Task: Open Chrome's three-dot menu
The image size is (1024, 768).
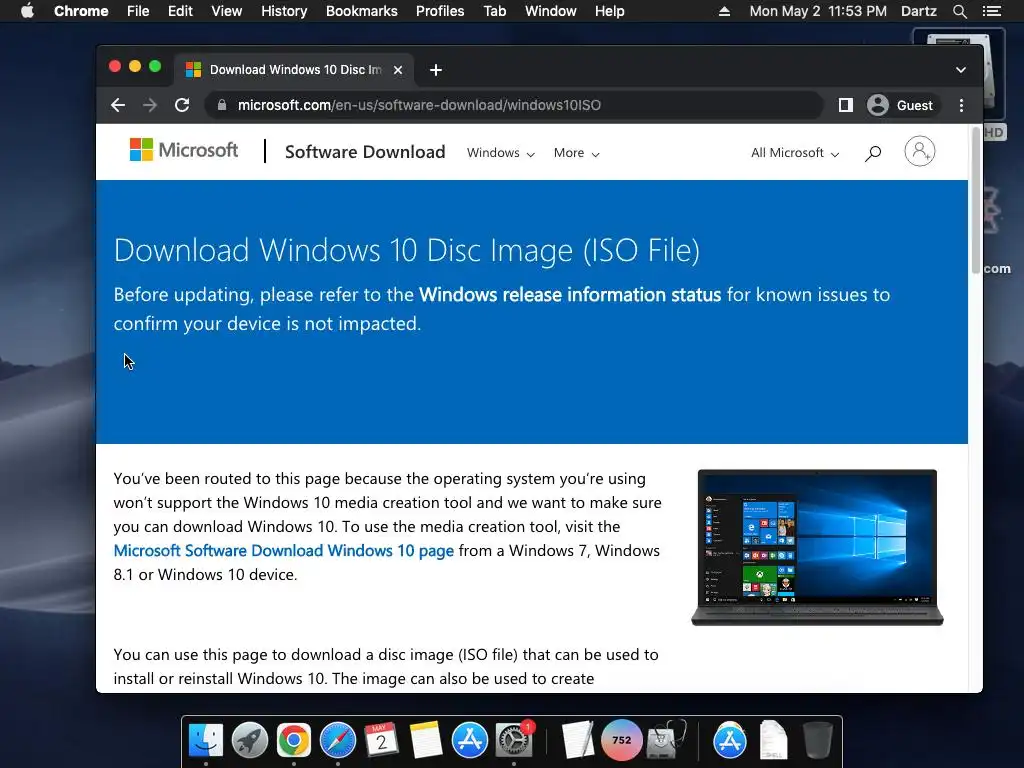Action: (961, 105)
